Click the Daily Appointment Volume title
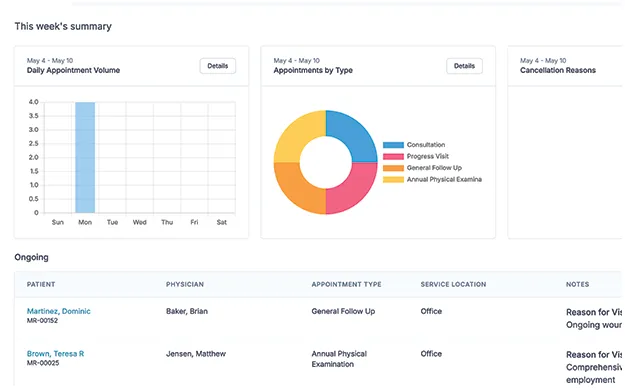The width and height of the screenshot is (625, 390). [x=73, y=70]
